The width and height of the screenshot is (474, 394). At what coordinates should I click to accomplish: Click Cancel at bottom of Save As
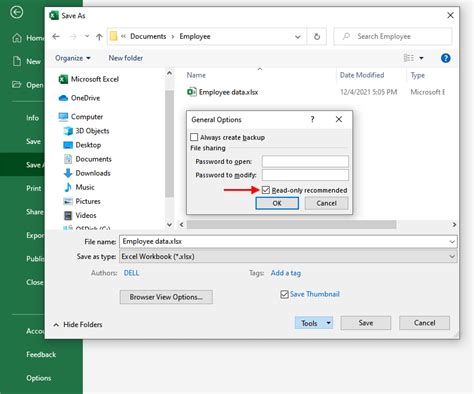coord(424,323)
